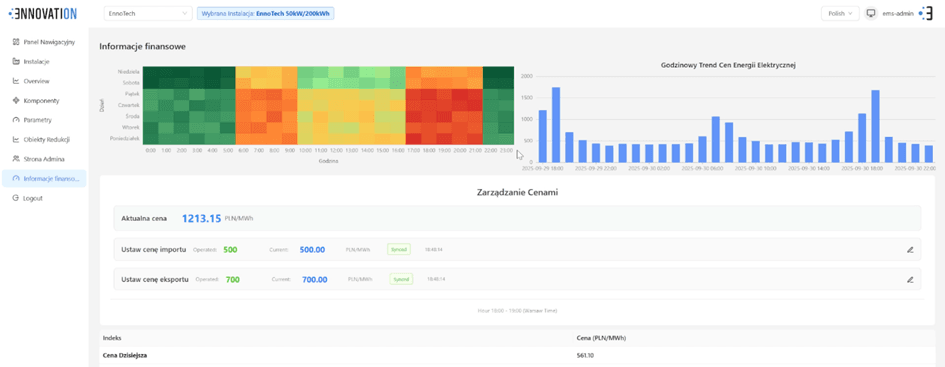Click the Ennovation logo at top left
The image size is (945, 367).
43,13
